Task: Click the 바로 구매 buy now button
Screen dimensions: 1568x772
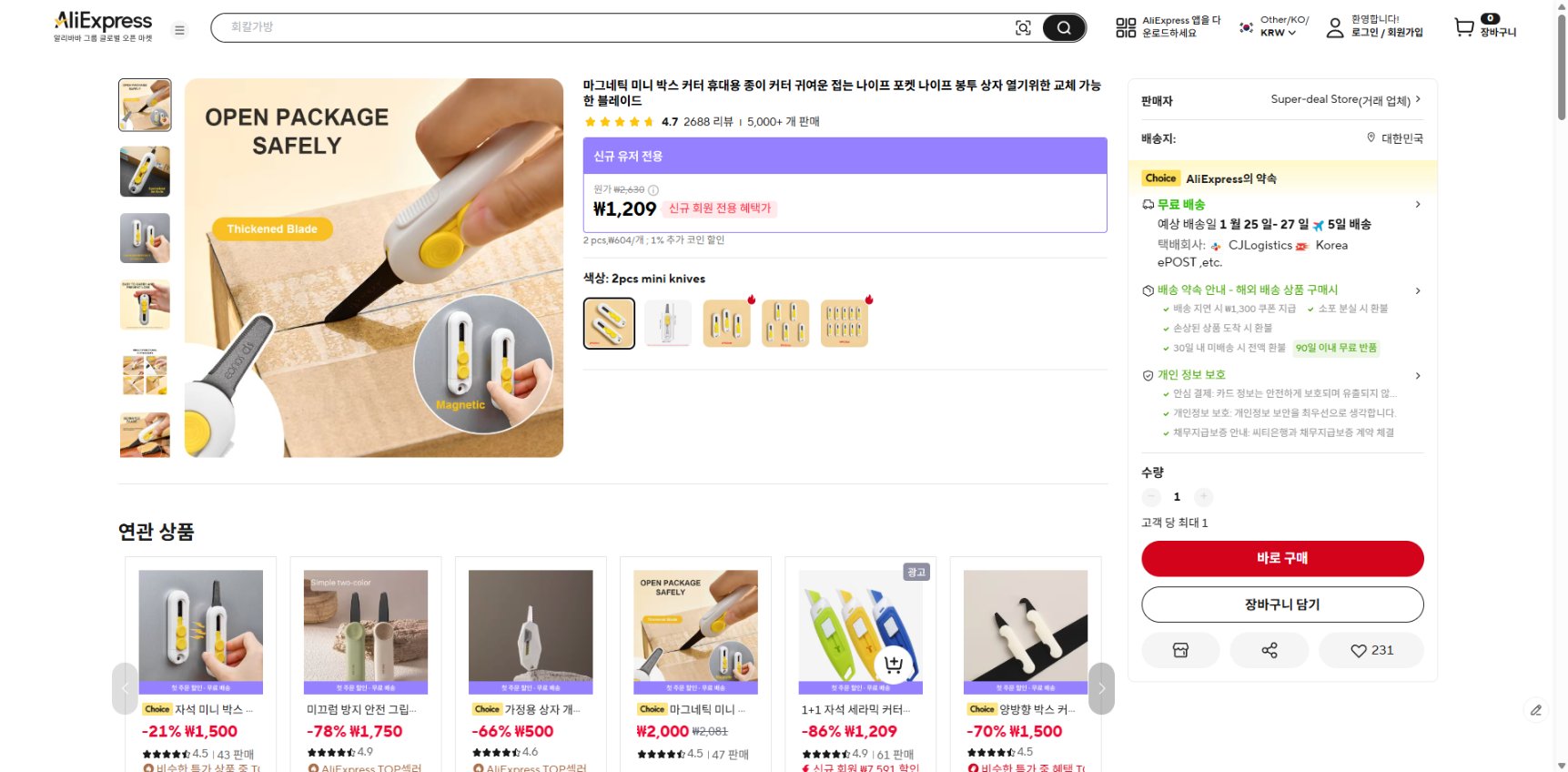Action: point(1282,558)
